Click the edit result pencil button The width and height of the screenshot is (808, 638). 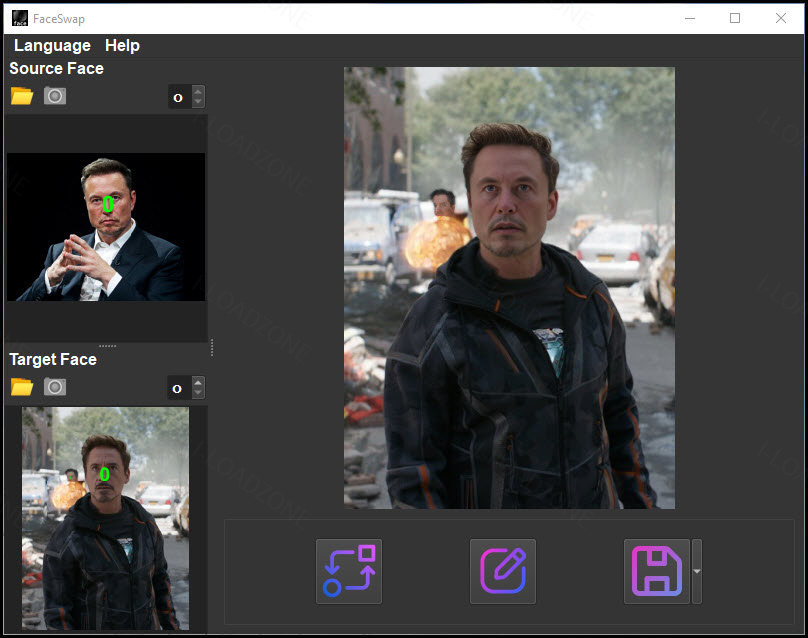(x=503, y=571)
